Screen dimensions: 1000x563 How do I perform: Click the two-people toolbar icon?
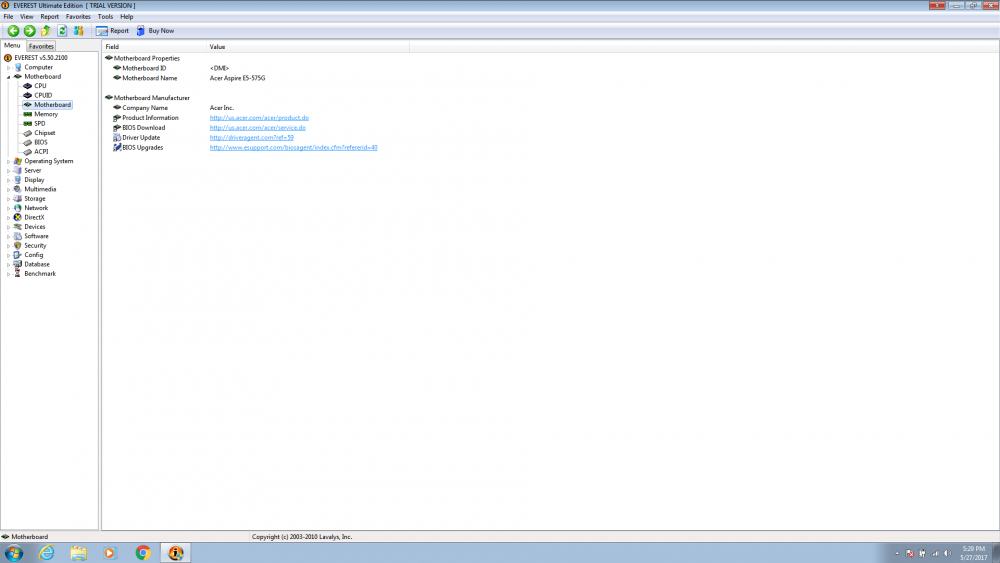pyautogui.click(x=78, y=31)
